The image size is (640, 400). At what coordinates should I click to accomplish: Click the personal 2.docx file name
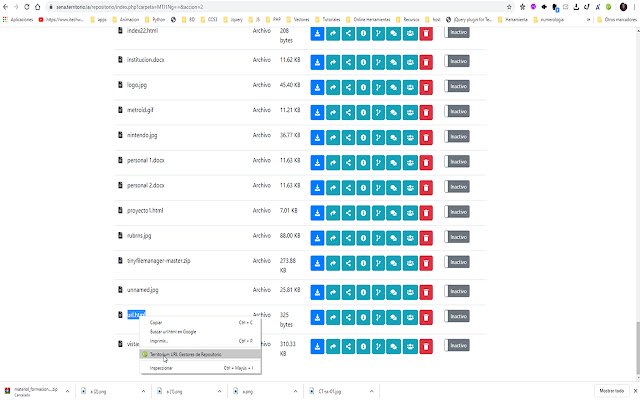pos(145,185)
